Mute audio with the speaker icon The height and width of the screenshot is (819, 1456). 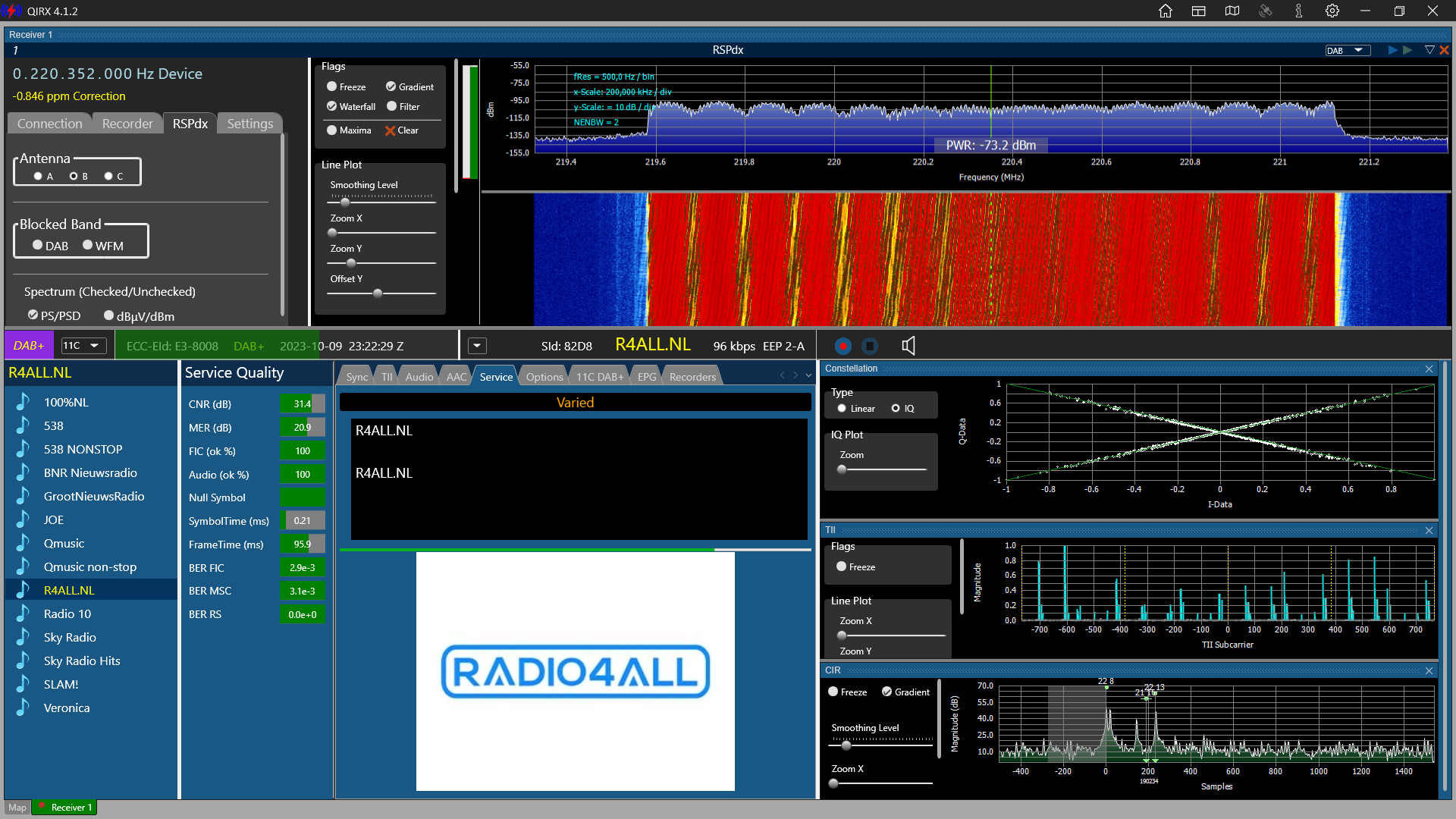point(908,346)
